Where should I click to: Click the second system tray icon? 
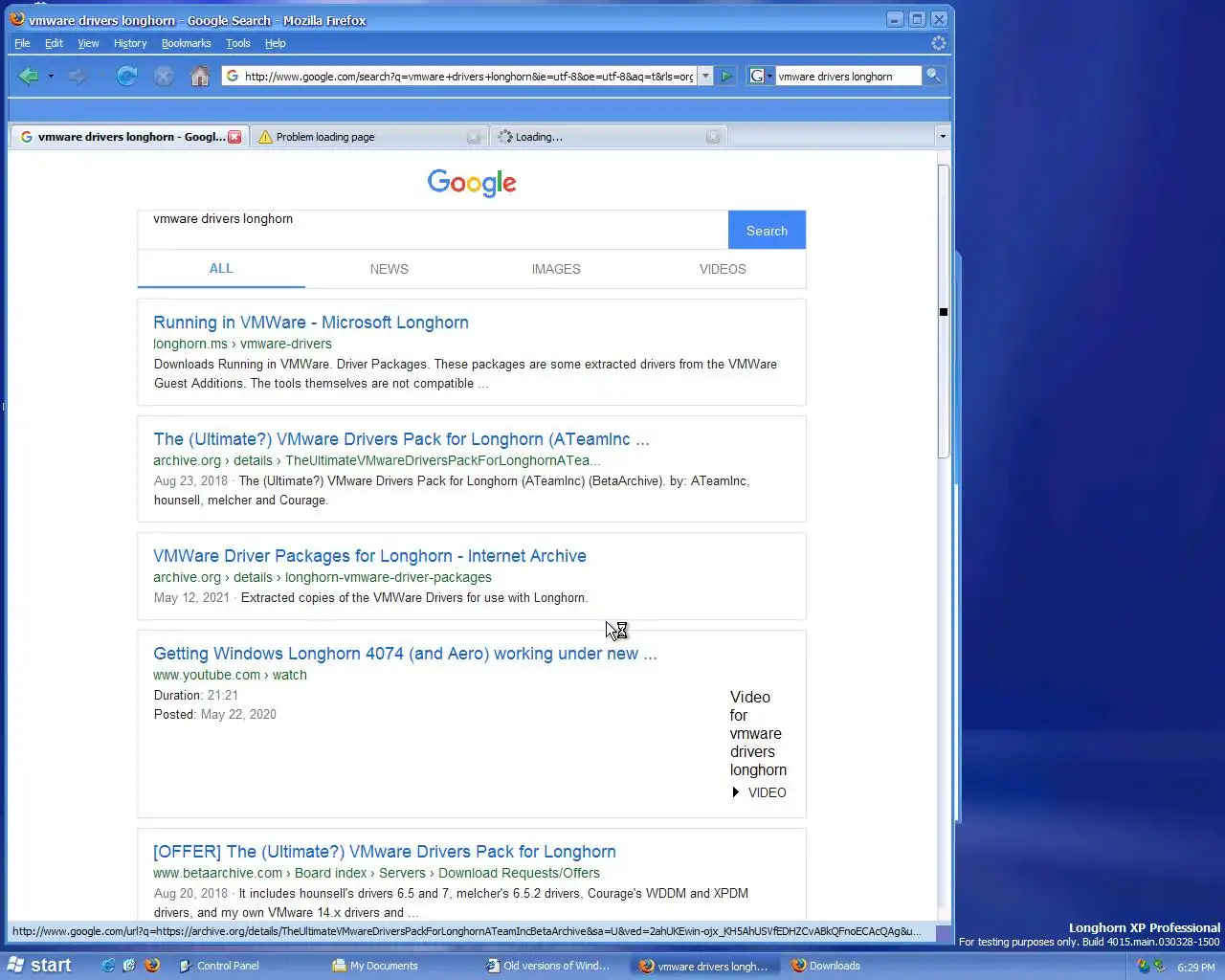coord(1159,967)
